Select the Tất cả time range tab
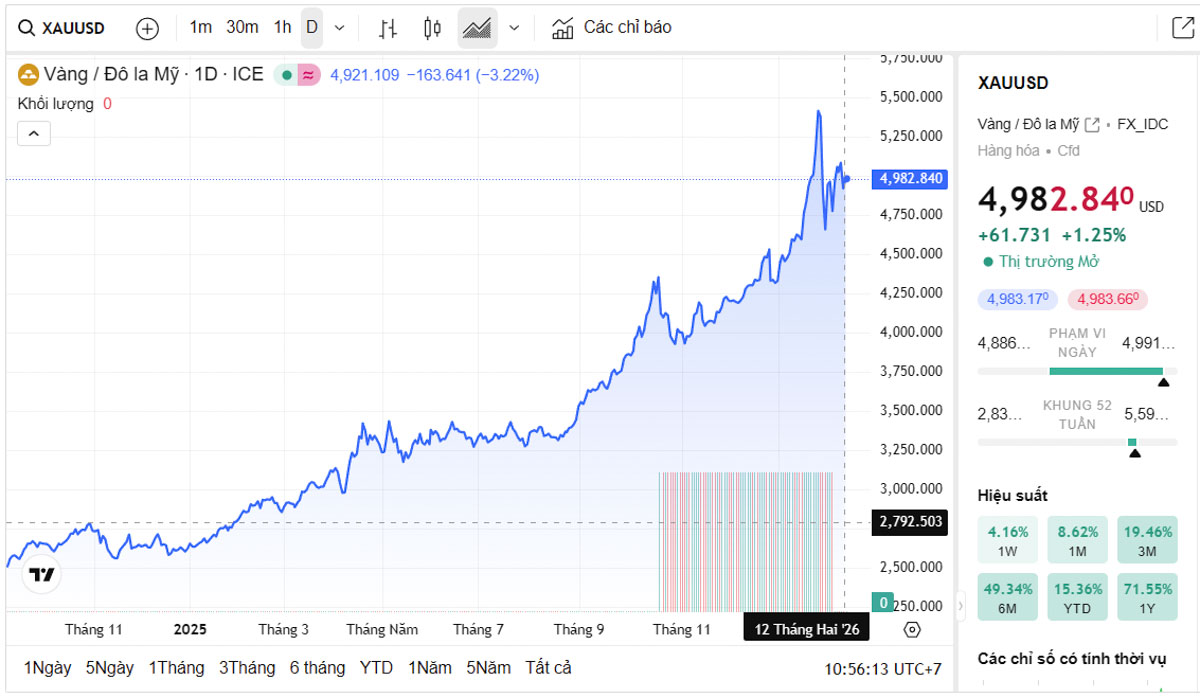 tap(548, 667)
